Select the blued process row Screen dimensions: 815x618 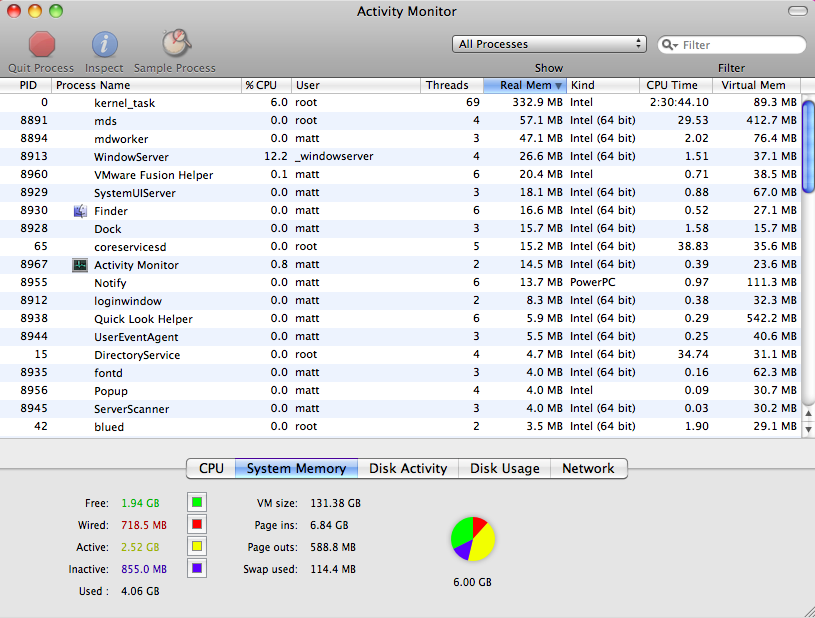(x=400, y=427)
